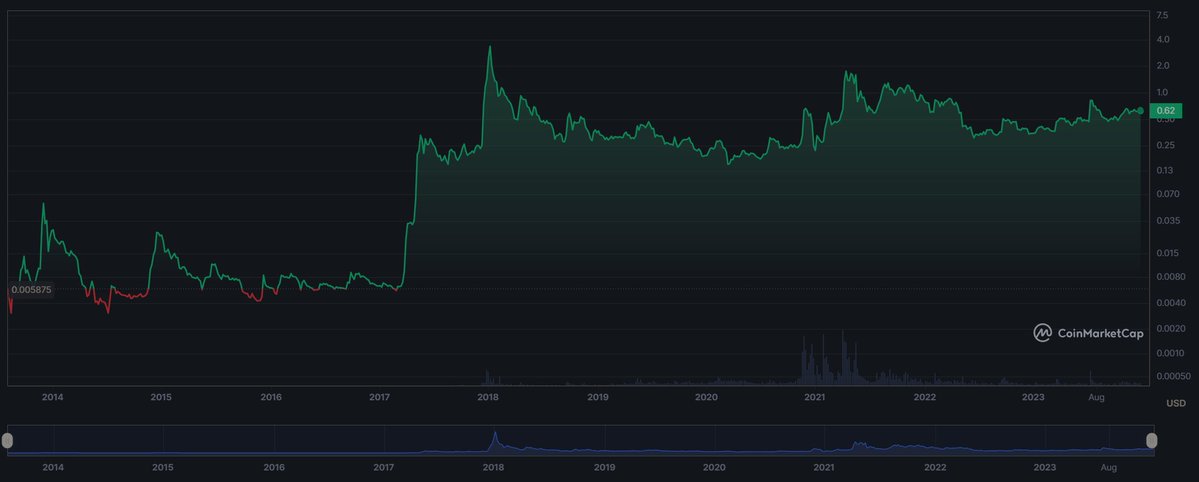Click the green end-point dot on price line

pos(1141,110)
